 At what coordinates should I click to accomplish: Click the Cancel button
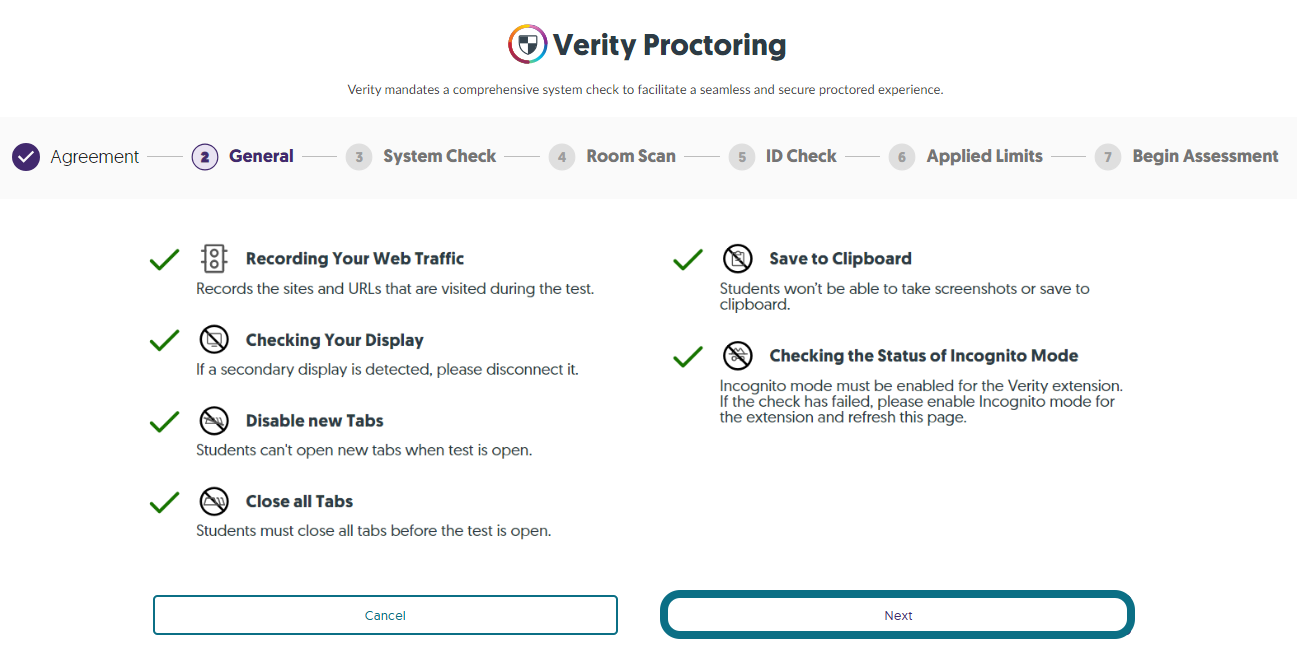click(385, 615)
